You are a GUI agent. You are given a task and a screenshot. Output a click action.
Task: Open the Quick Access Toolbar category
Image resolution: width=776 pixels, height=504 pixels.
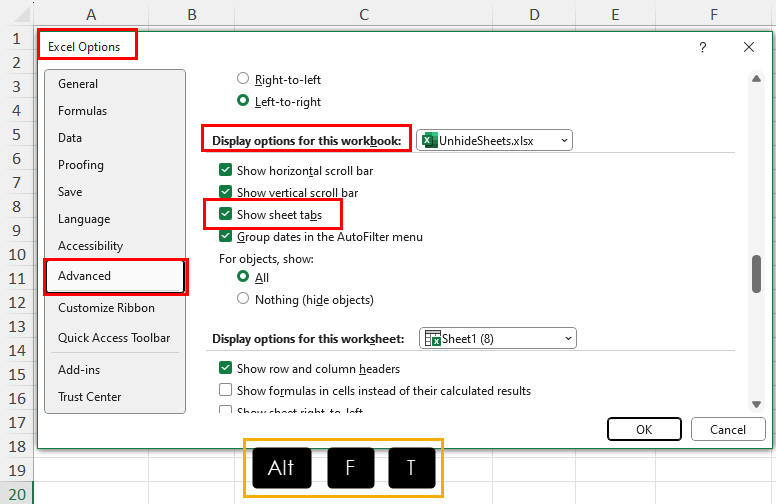point(115,338)
